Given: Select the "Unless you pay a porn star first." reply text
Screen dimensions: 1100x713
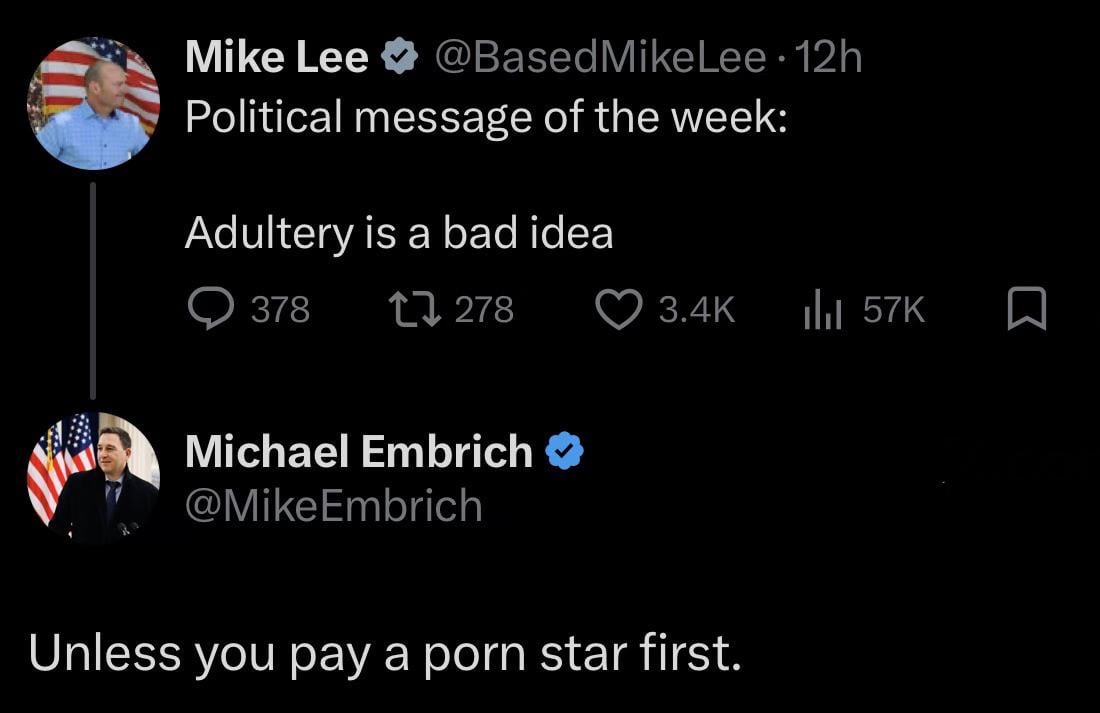Looking at the screenshot, I should [385, 653].
